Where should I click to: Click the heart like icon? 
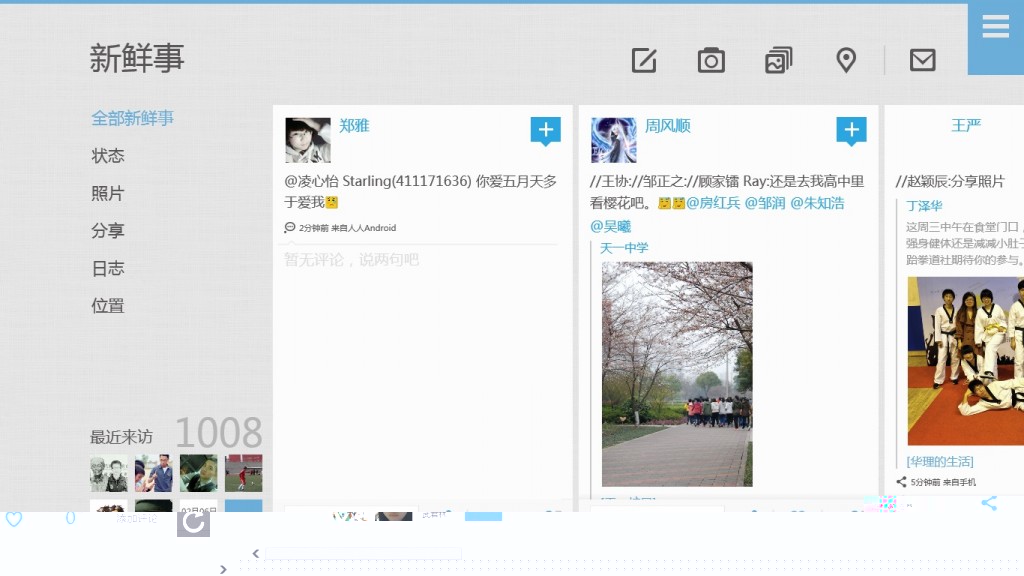coord(14,519)
